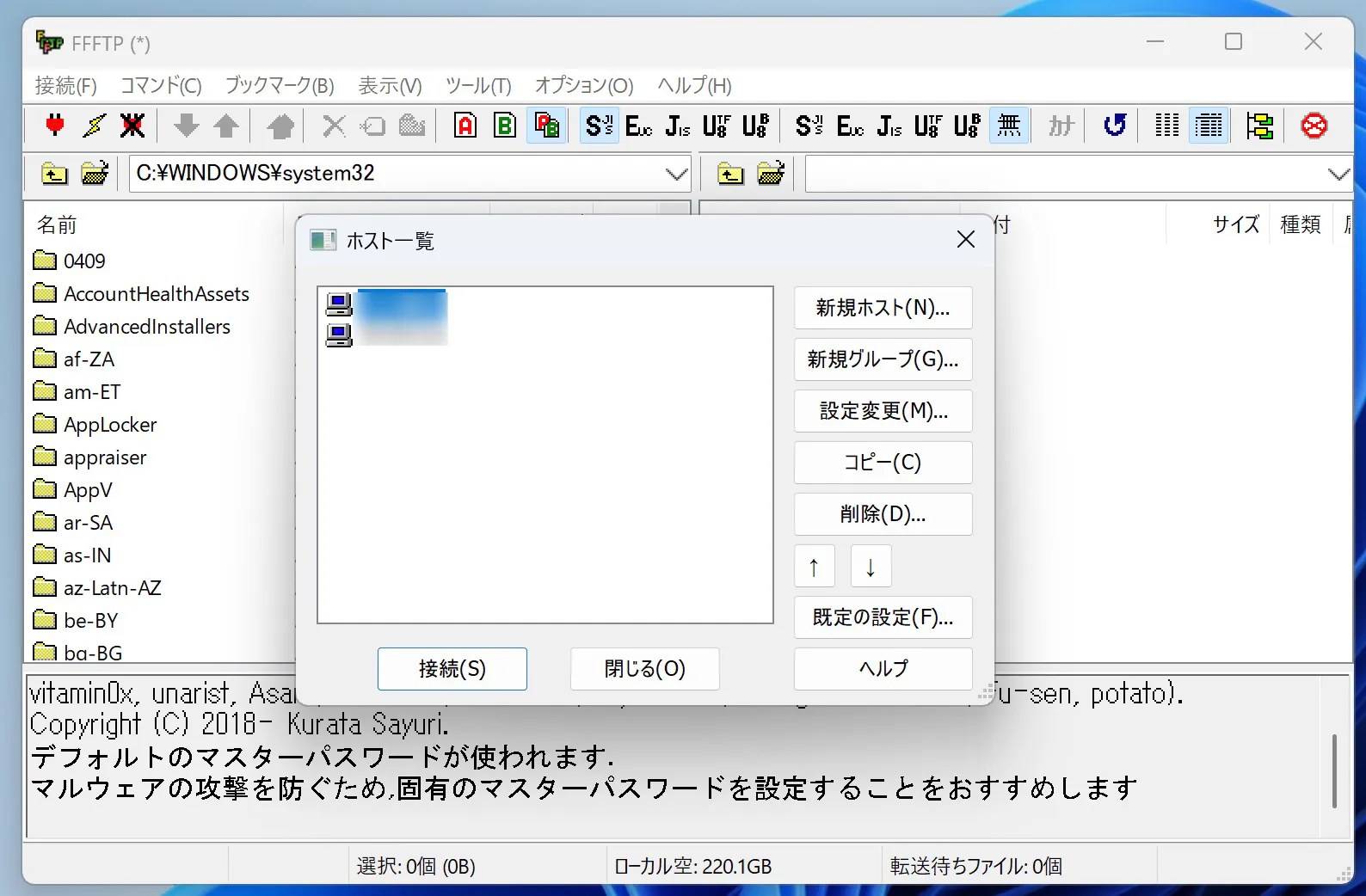The image size is (1366, 896).
Task: Open the local change-folder icon
Action: point(95,174)
